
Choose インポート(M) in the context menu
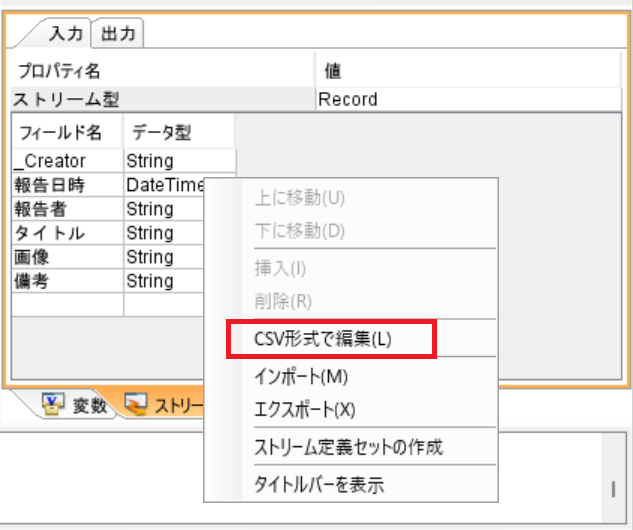303,376
